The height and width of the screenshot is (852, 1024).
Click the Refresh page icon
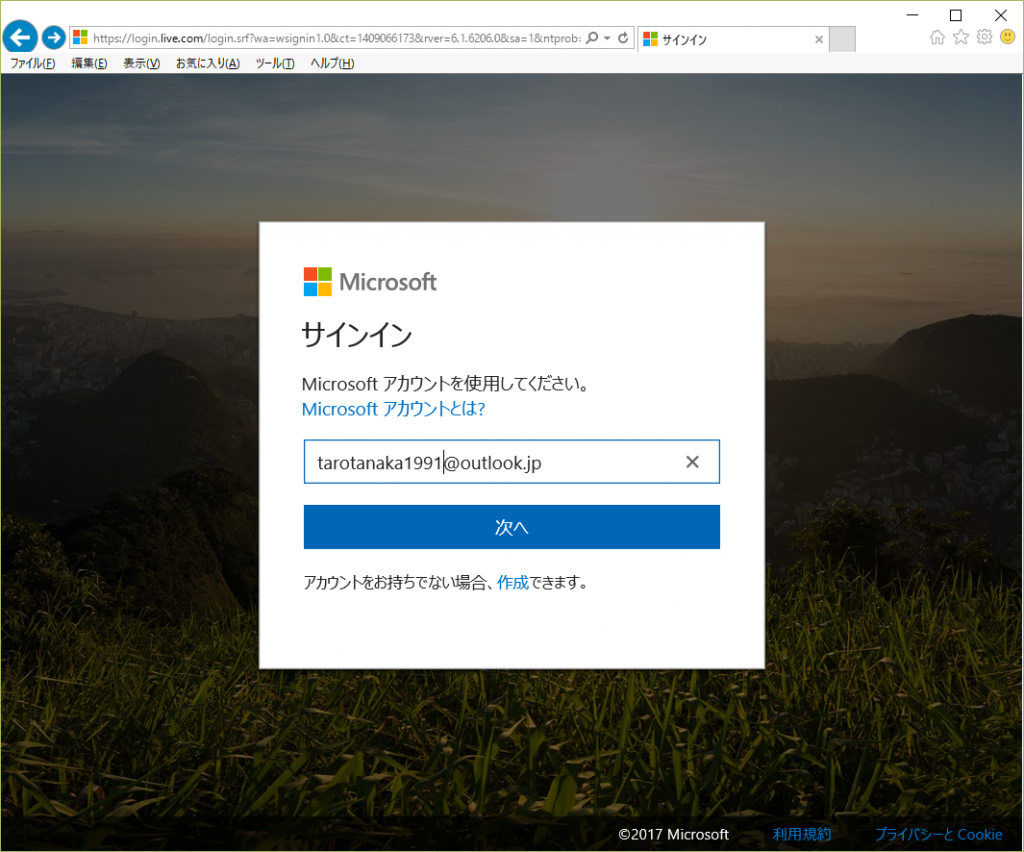pyautogui.click(x=623, y=38)
